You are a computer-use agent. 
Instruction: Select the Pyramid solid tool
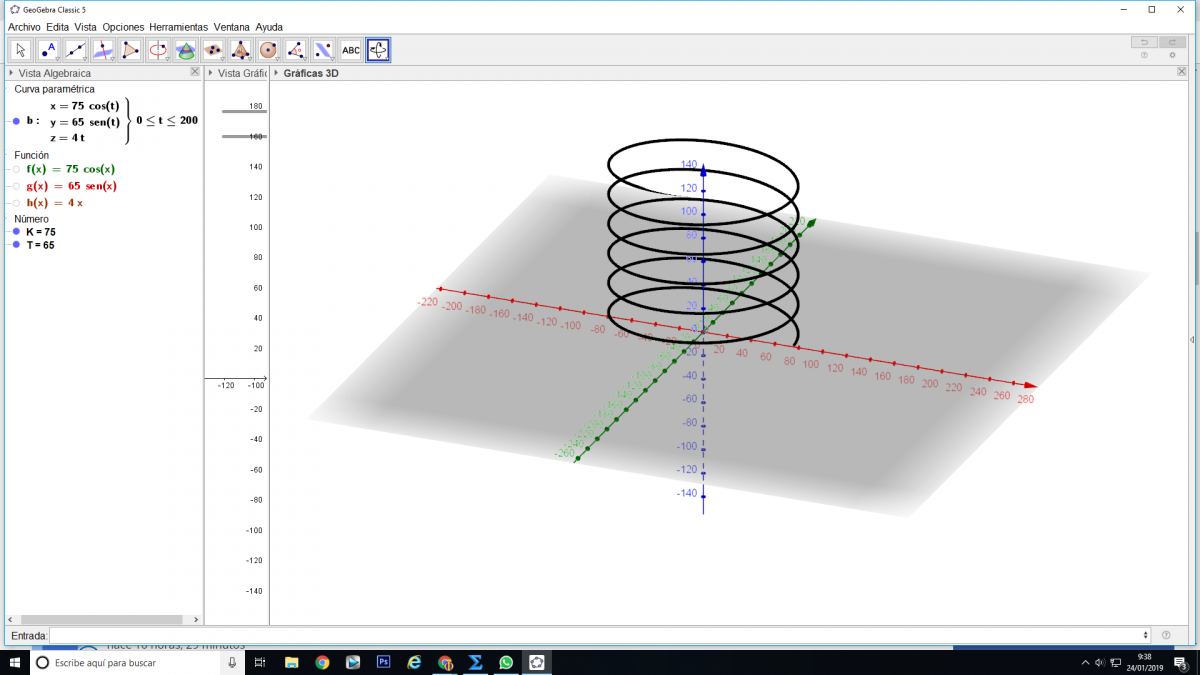(241, 50)
